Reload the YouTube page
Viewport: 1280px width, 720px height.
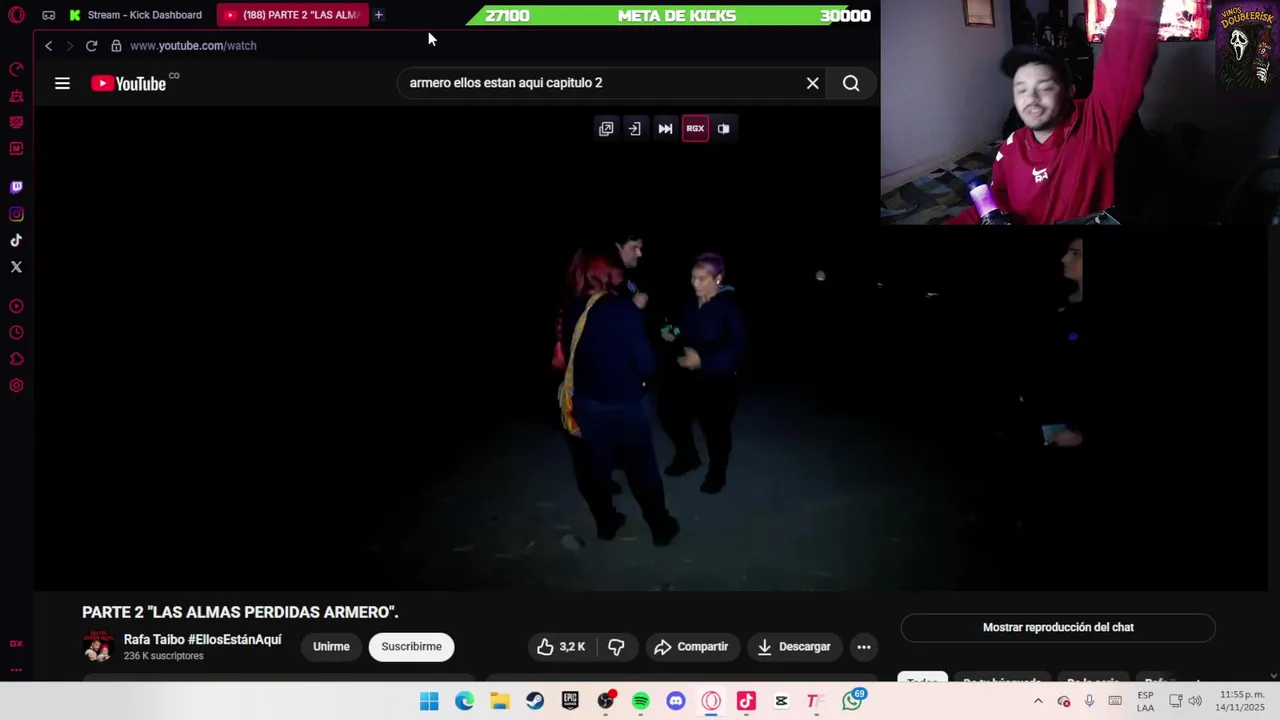91,46
